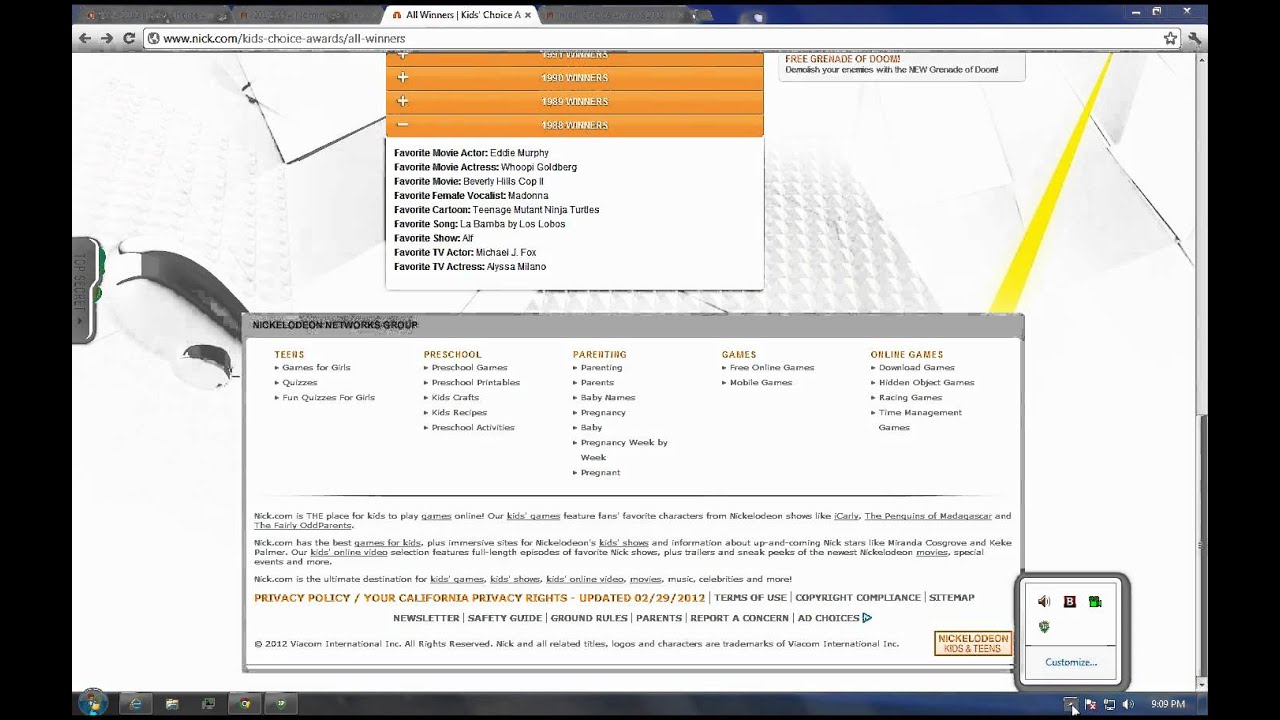Screen dimensions: 1280x720
Task: Click the browser Forward arrow
Action: pyautogui.click(x=107, y=38)
